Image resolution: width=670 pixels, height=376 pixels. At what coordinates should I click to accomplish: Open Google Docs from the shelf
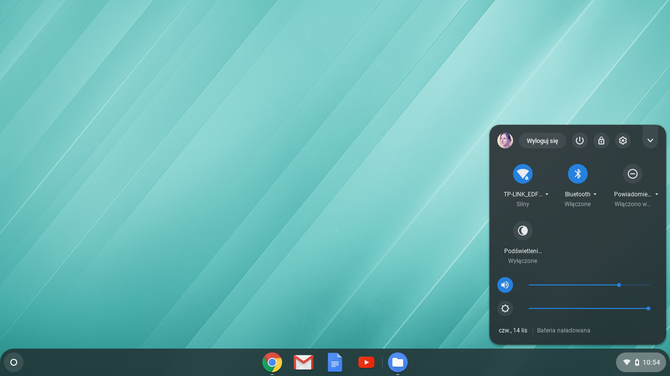[335, 362]
